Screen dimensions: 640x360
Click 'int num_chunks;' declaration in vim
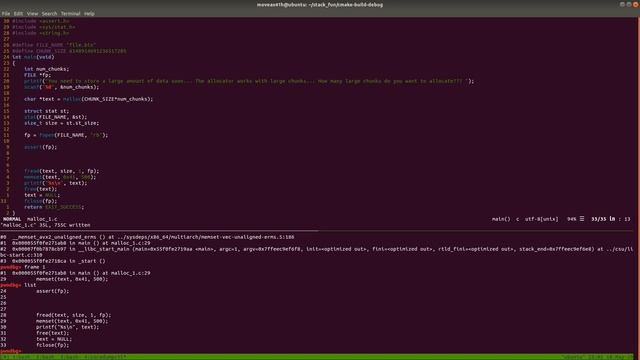click(x=47, y=69)
